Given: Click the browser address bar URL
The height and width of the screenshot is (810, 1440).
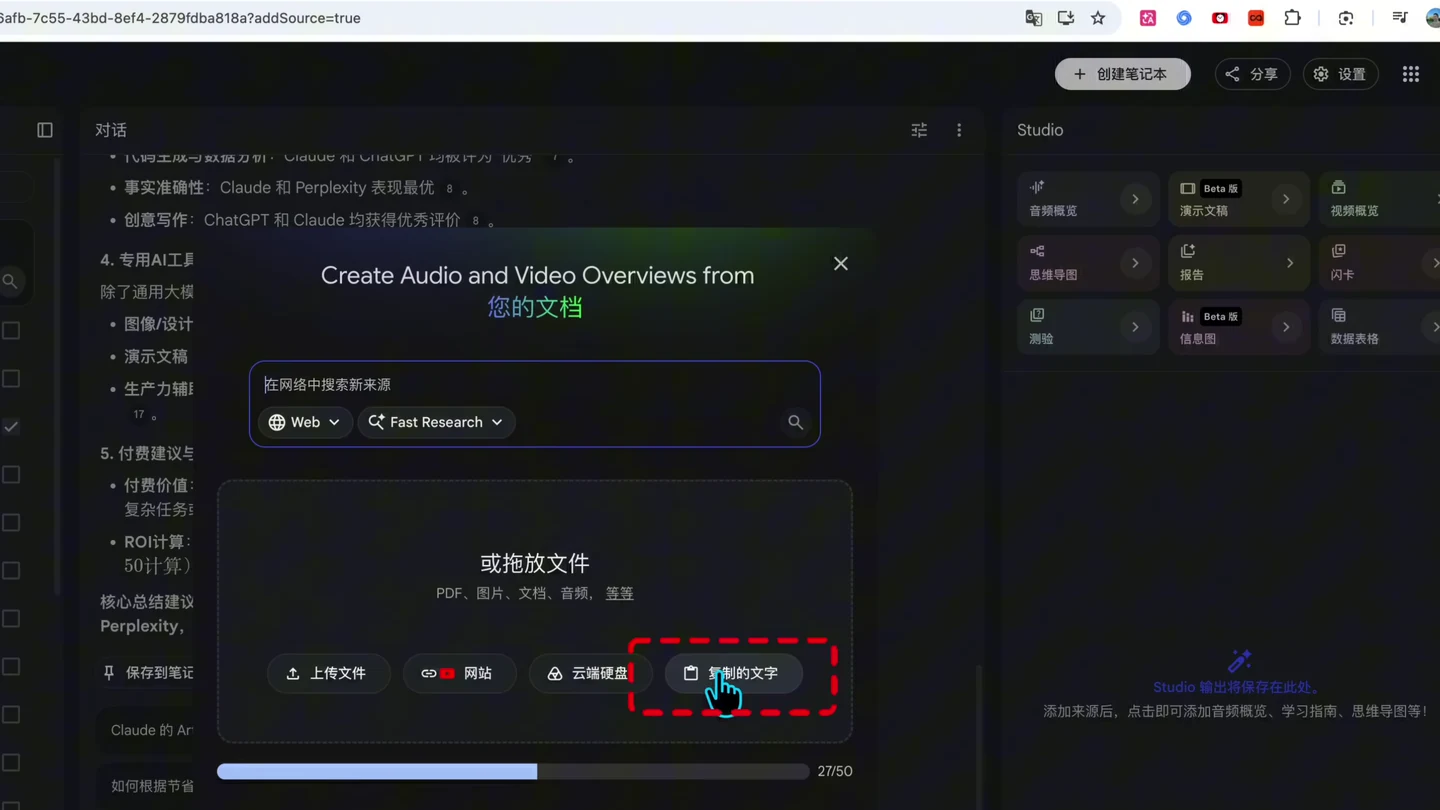Looking at the screenshot, I should (180, 18).
